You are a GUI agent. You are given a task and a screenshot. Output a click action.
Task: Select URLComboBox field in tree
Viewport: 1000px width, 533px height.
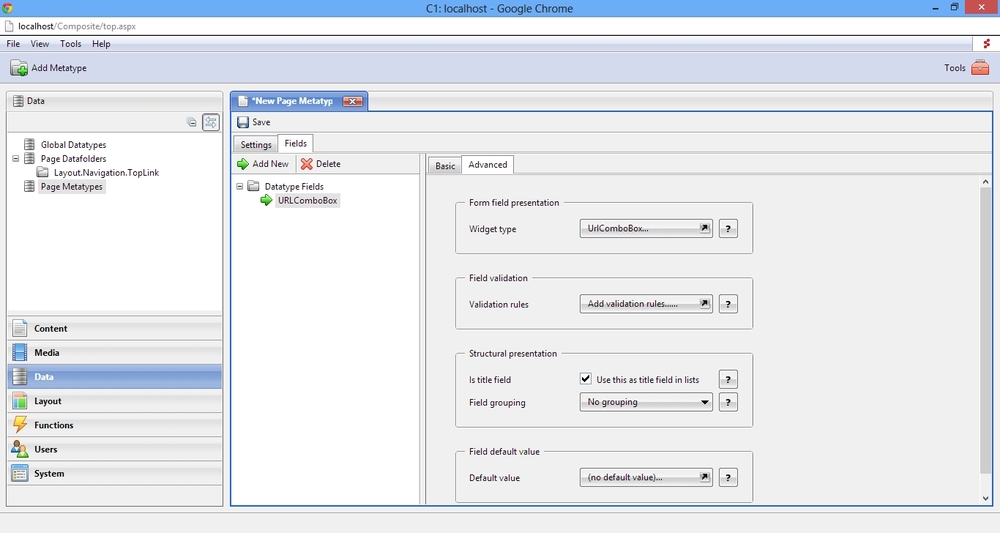(307, 201)
